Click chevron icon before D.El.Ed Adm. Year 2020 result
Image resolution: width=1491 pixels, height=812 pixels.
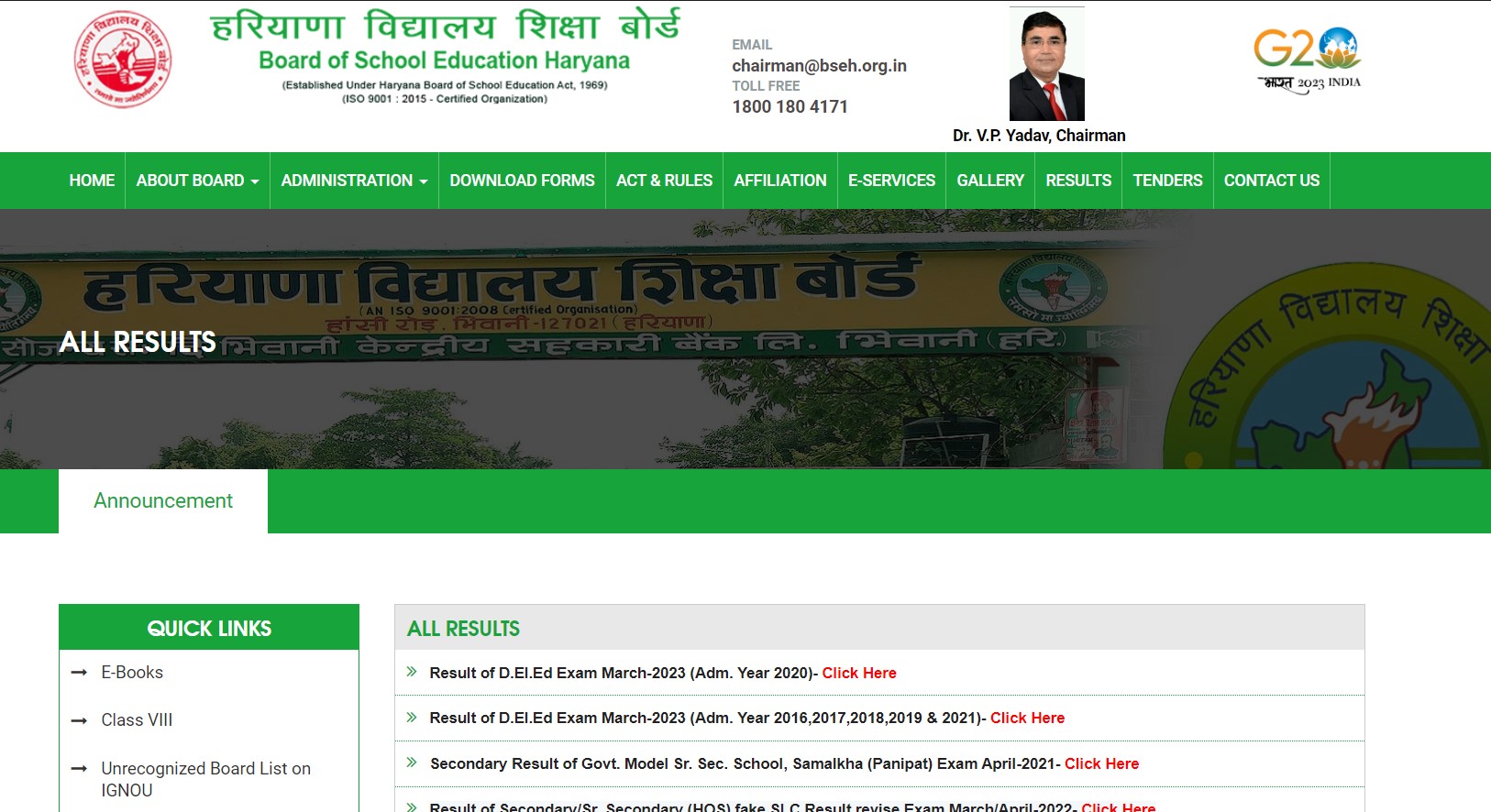tap(412, 672)
